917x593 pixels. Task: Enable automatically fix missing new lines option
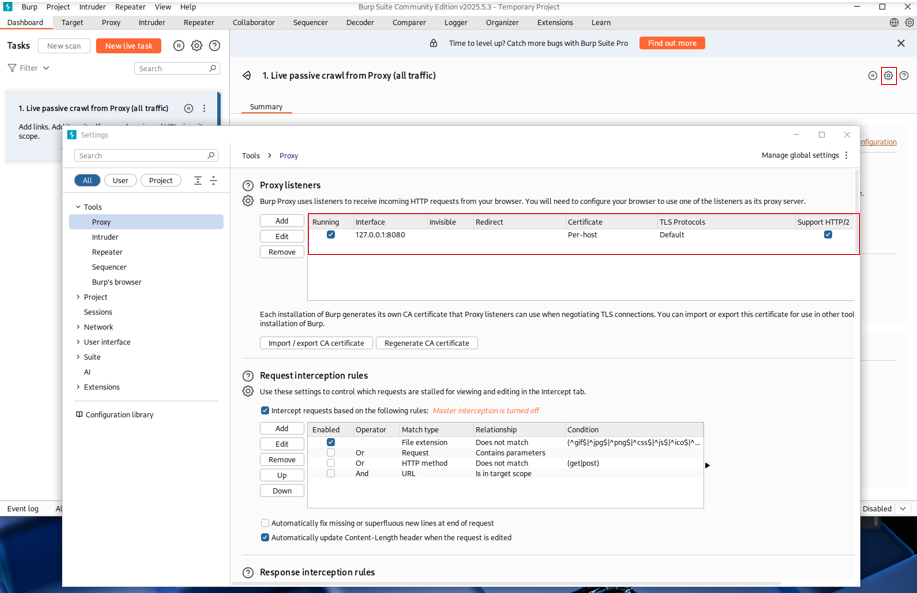265,523
